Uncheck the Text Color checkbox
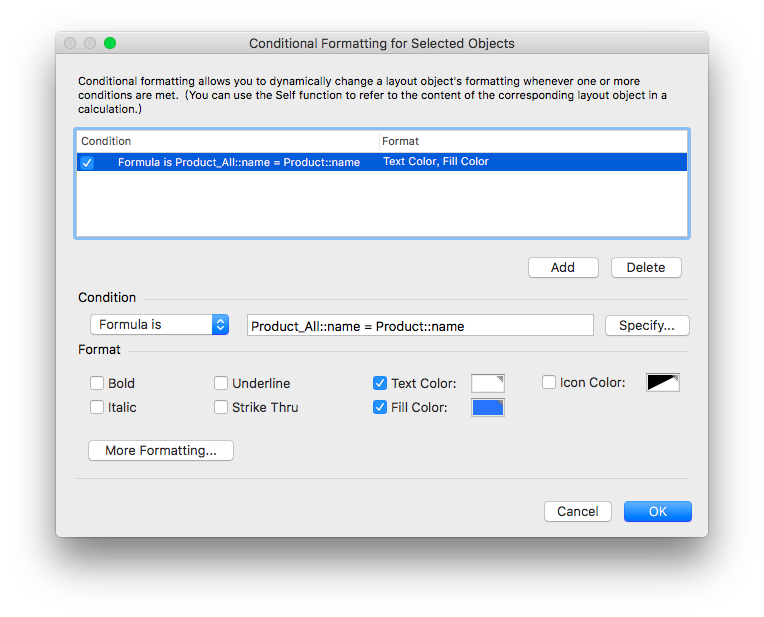 tap(380, 383)
